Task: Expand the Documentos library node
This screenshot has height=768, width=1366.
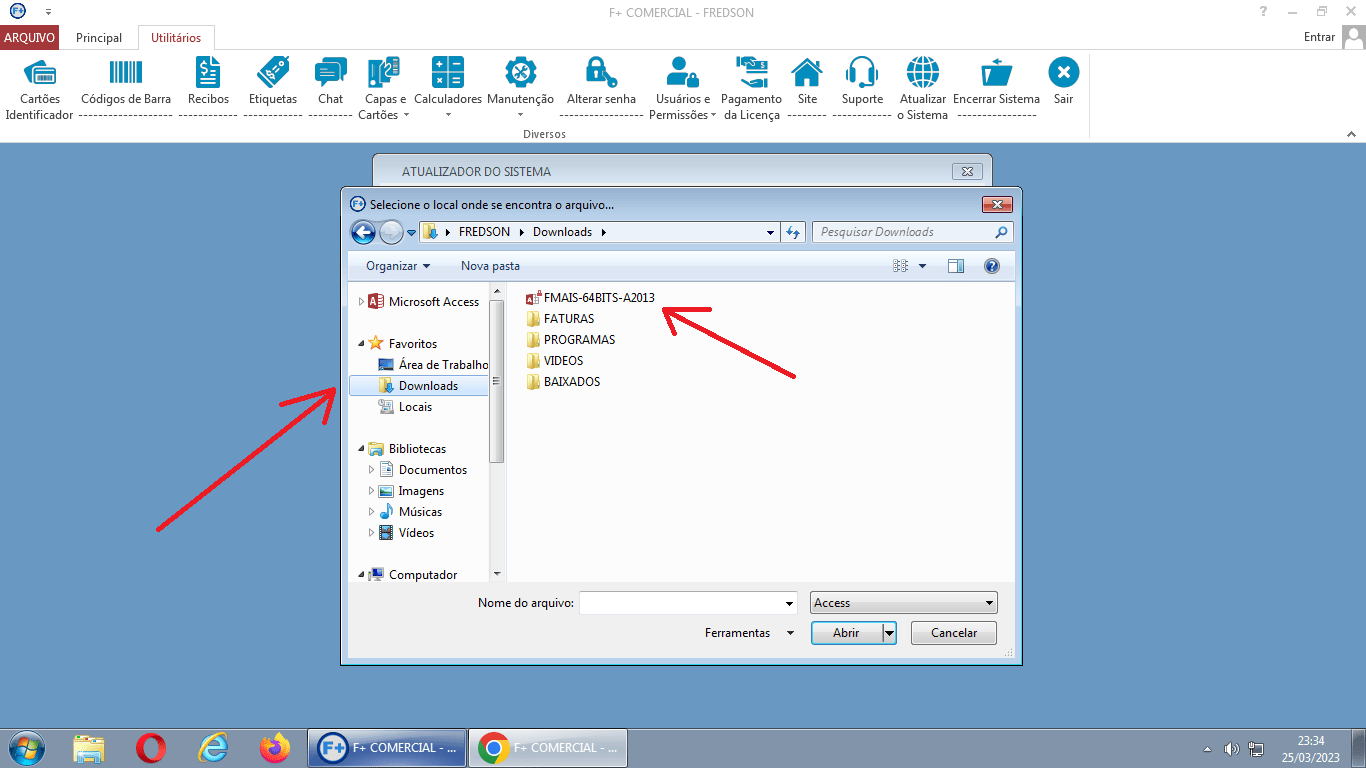Action: click(x=371, y=470)
